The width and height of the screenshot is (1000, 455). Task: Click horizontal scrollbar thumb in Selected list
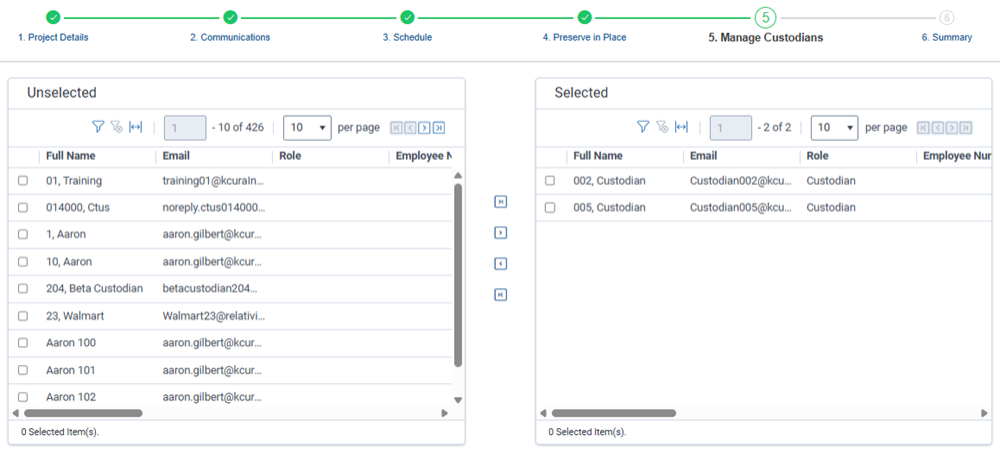point(614,414)
